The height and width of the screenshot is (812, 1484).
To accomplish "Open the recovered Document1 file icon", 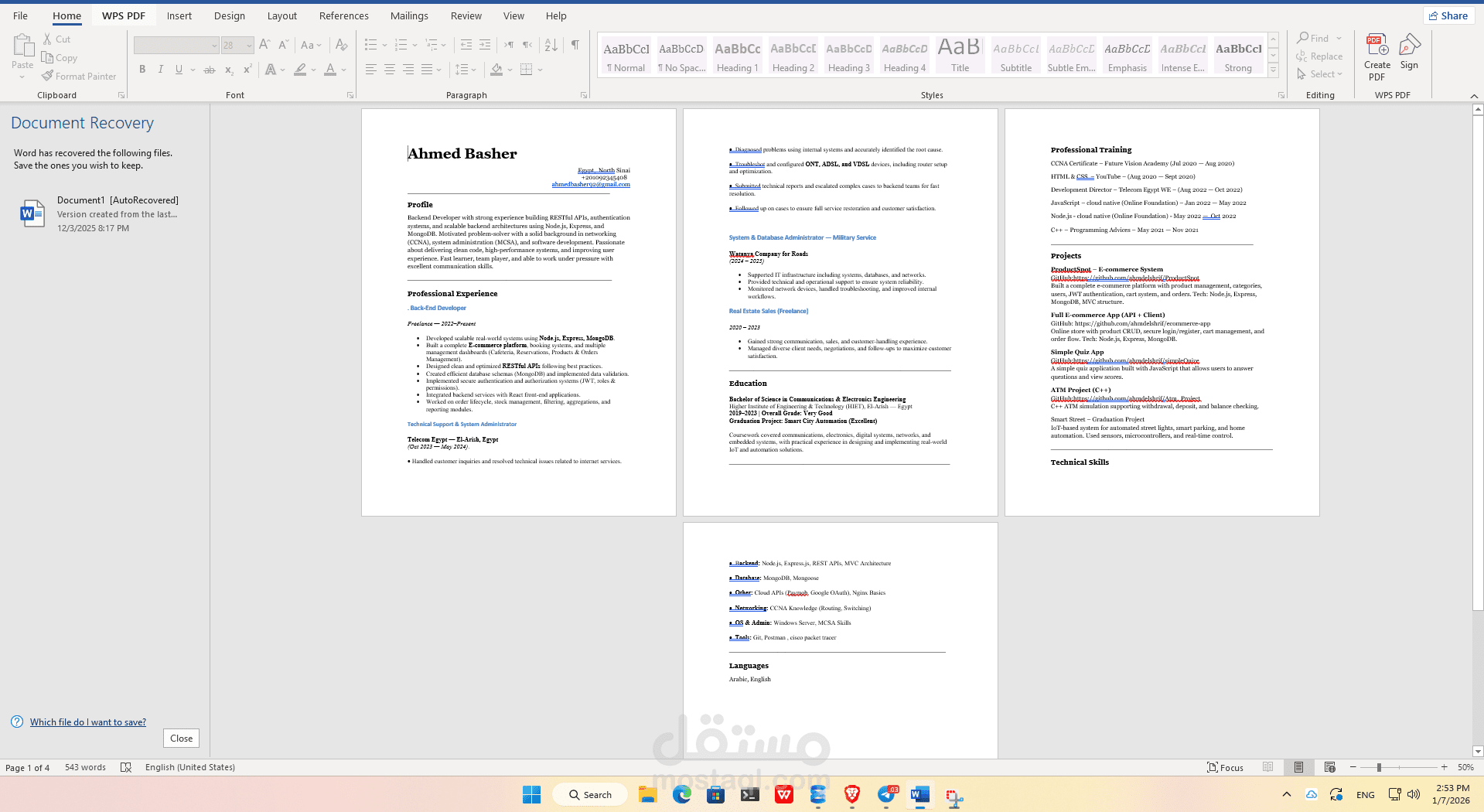I will (32, 213).
